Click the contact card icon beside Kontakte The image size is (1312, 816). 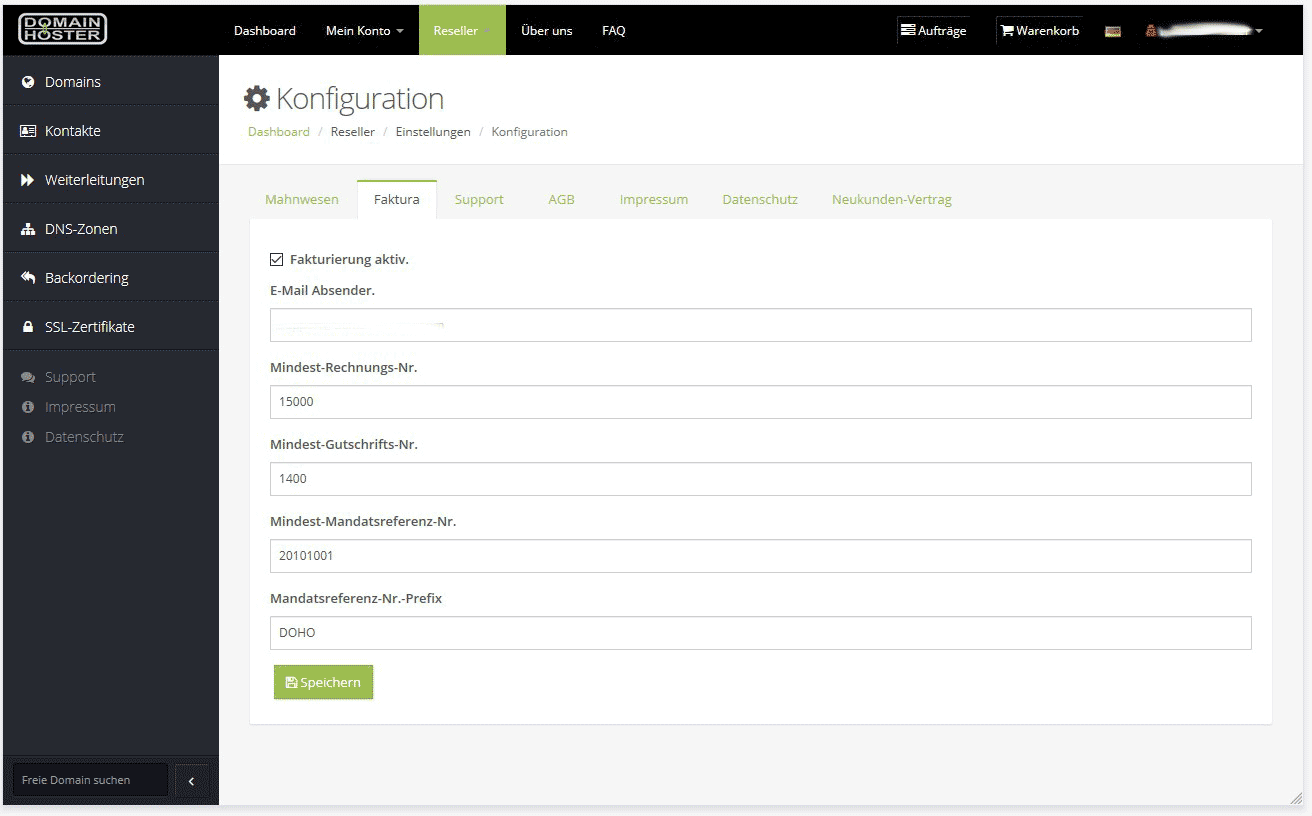click(28, 131)
